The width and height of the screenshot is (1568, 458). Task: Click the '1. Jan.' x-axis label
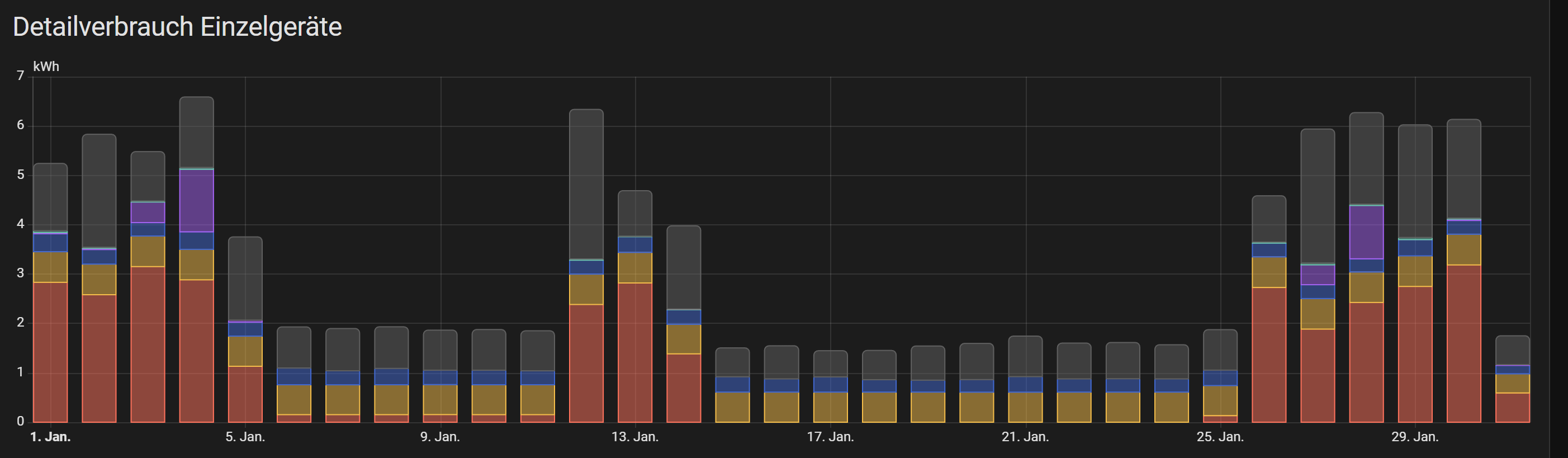(50, 437)
